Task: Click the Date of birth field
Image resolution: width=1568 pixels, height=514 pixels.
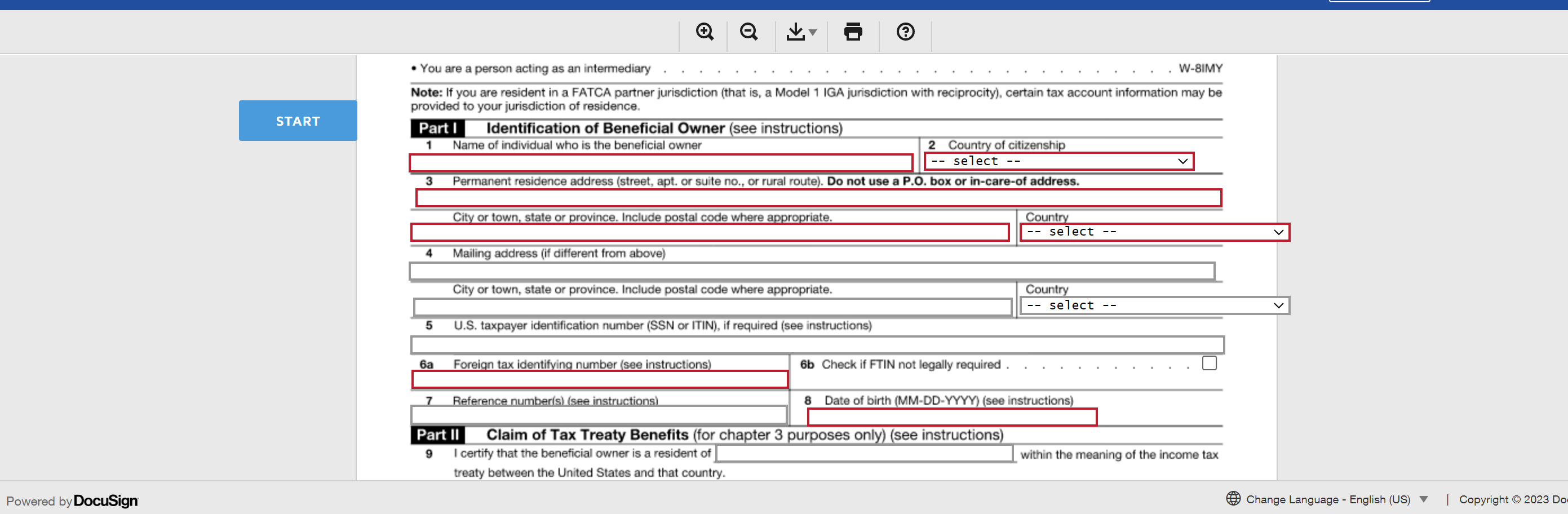Action: coord(951,417)
